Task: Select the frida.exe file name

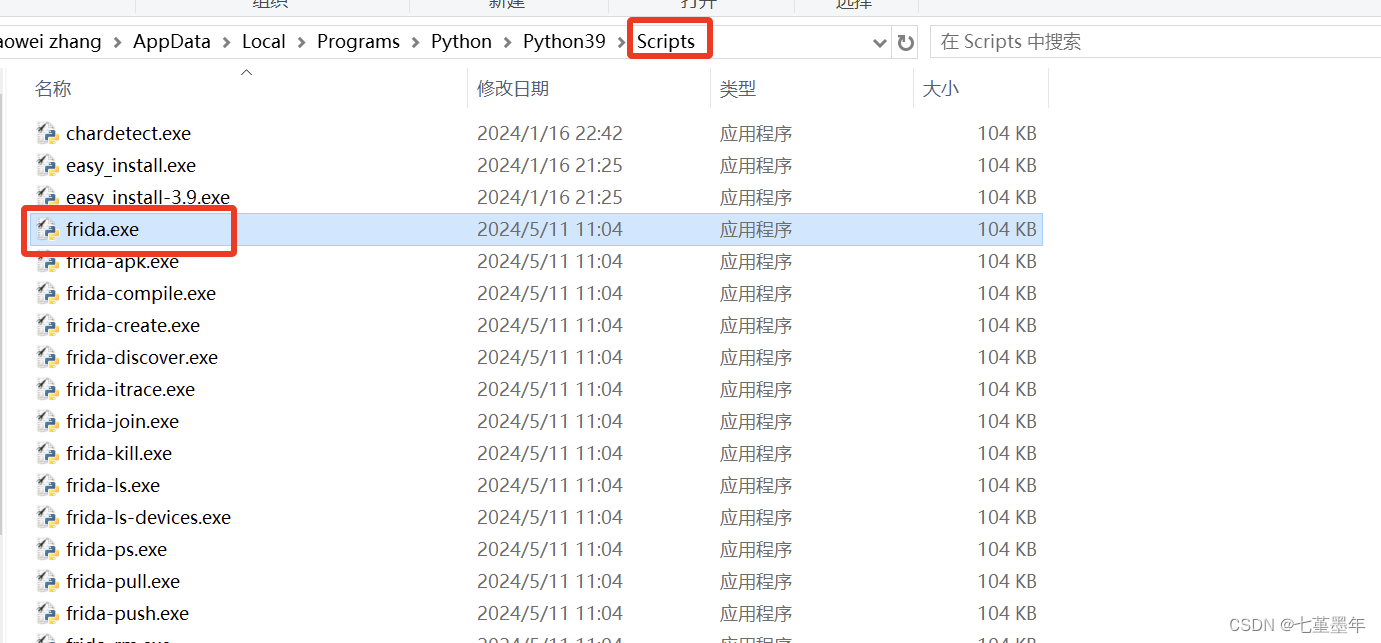Action: pyautogui.click(x=102, y=229)
